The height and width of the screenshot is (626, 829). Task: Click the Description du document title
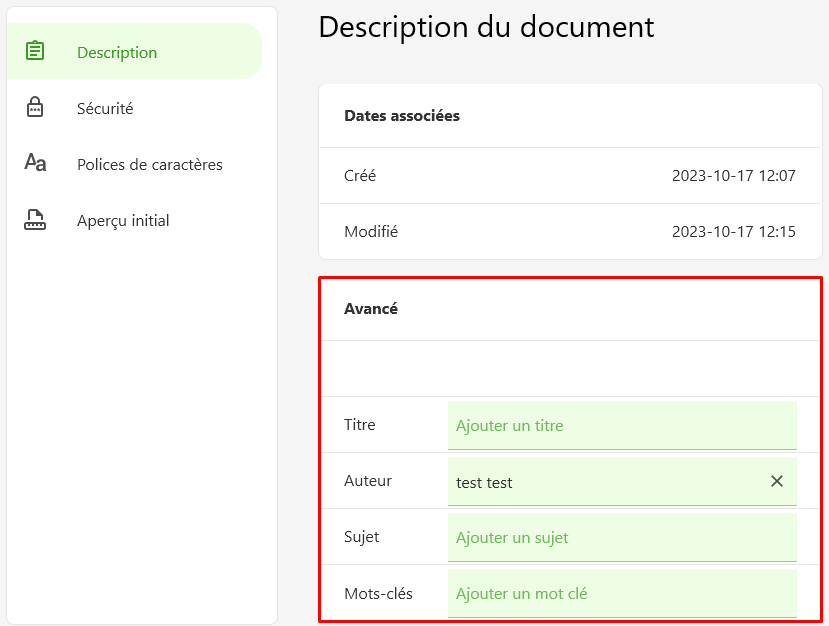click(486, 26)
